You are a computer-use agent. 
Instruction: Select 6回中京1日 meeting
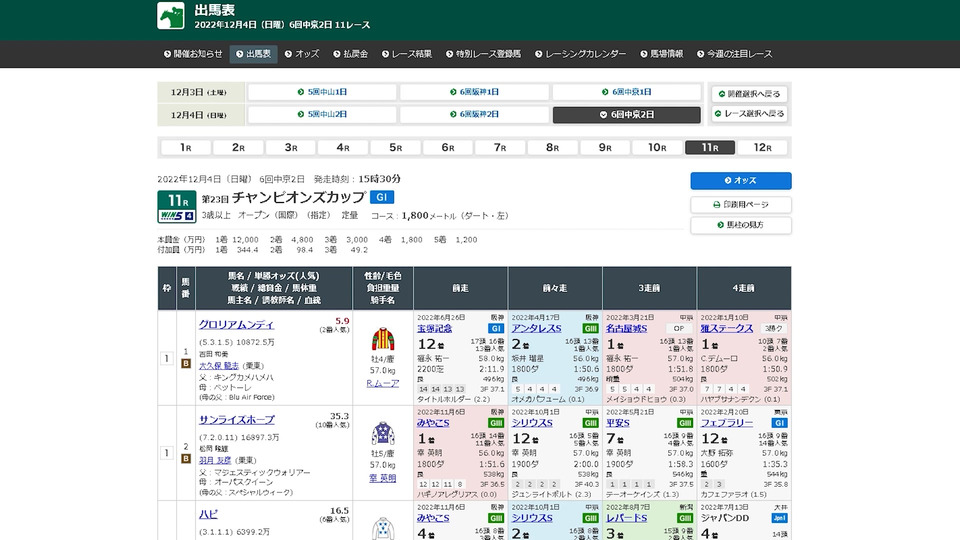click(x=627, y=92)
